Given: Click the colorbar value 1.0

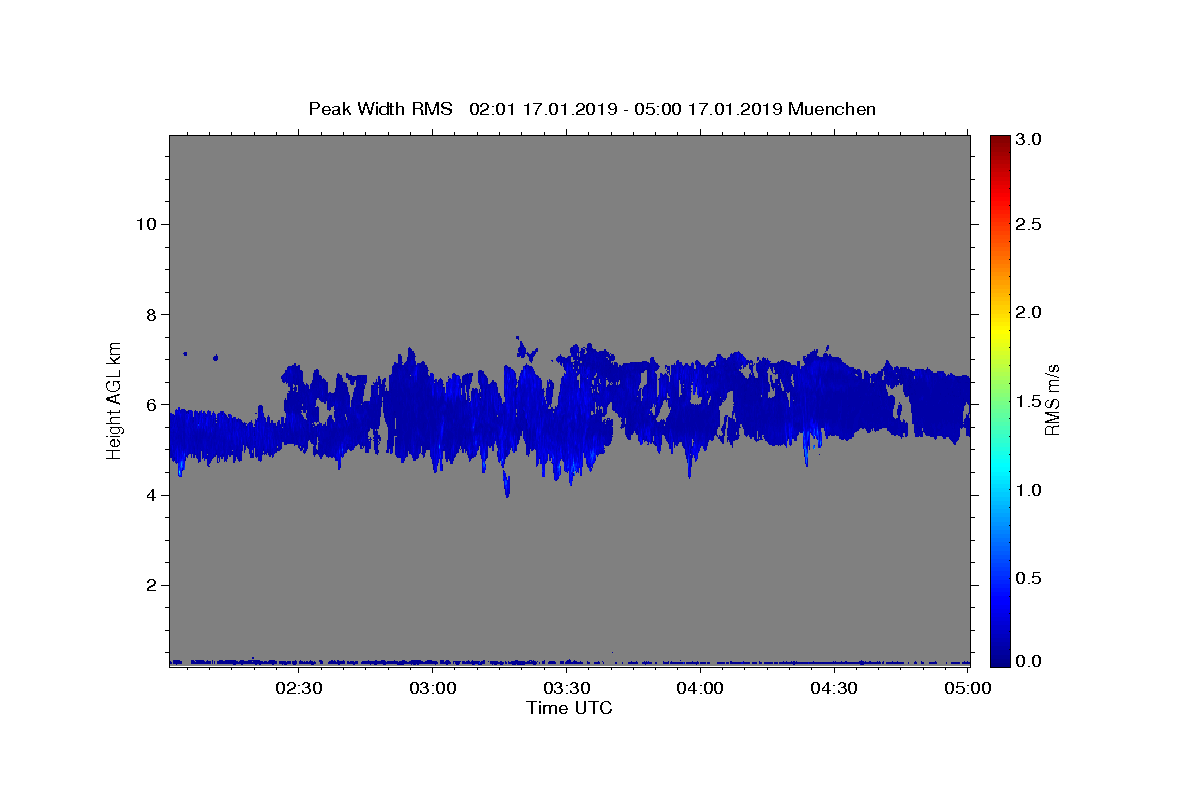Looking at the screenshot, I should coord(1030,490).
